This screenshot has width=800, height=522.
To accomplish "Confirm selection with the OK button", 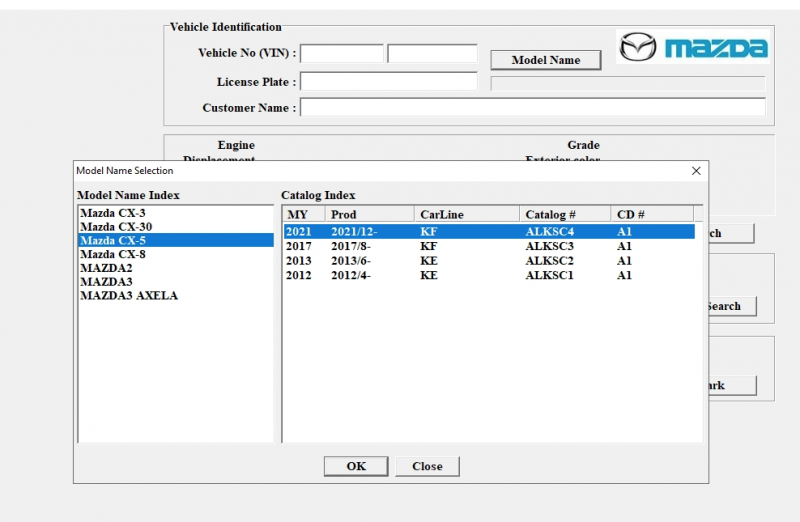I will coord(356,466).
